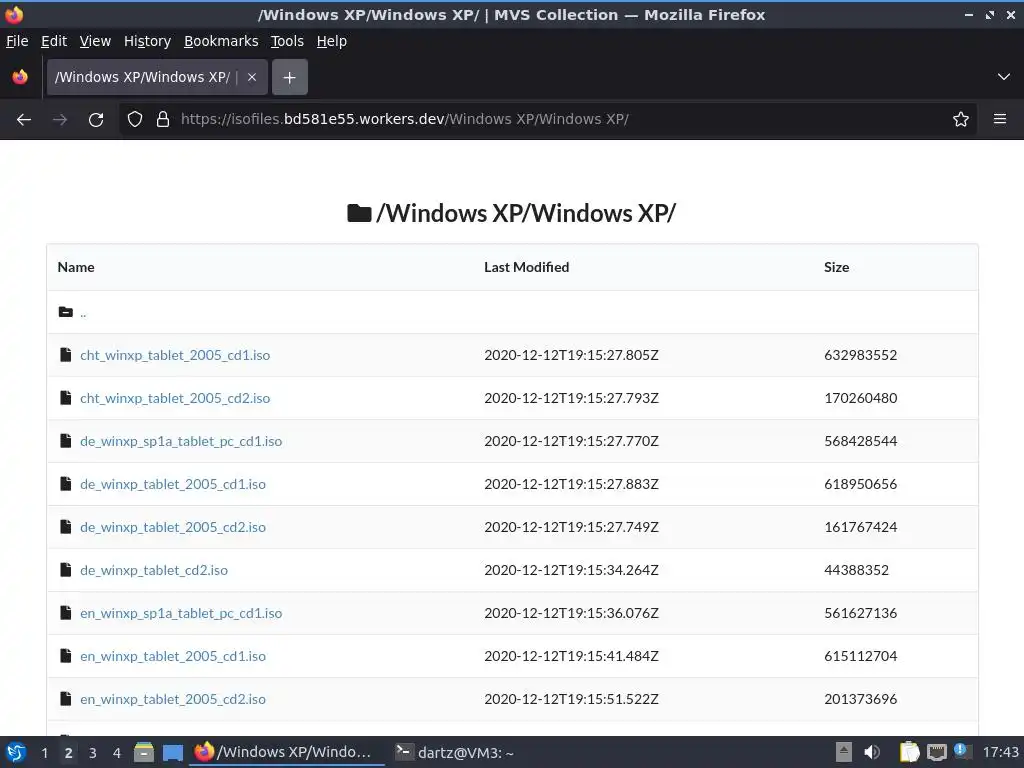Download cht_winxp_tablet_2005_cd1.iso

coord(174,355)
